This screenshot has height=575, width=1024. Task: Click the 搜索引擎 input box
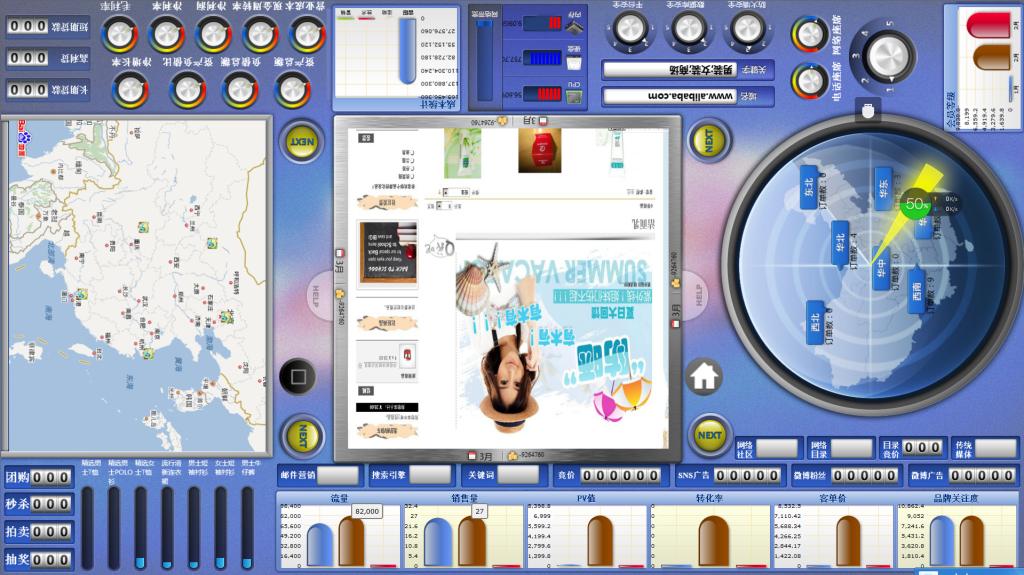(430, 475)
